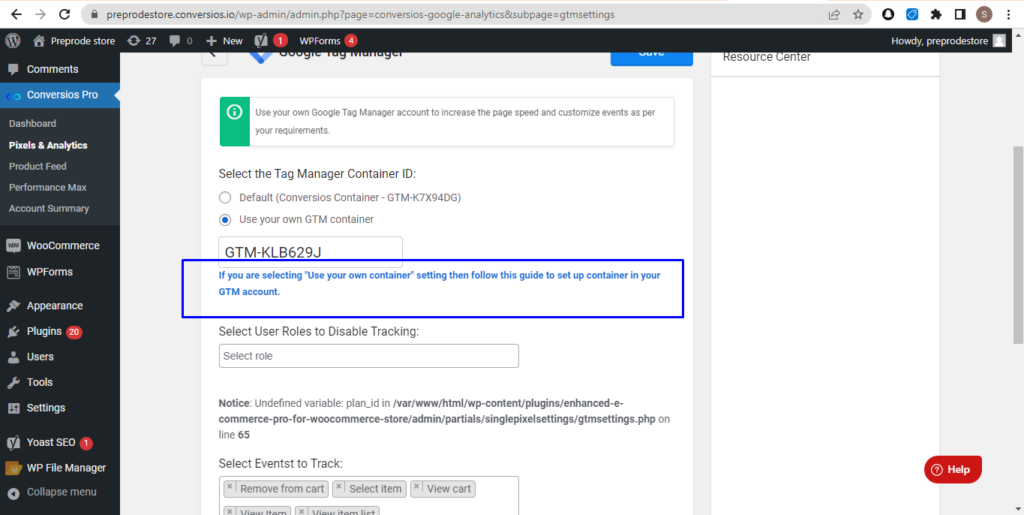Open the Chrome profile avatar S
The image size is (1024, 515).
click(984, 14)
